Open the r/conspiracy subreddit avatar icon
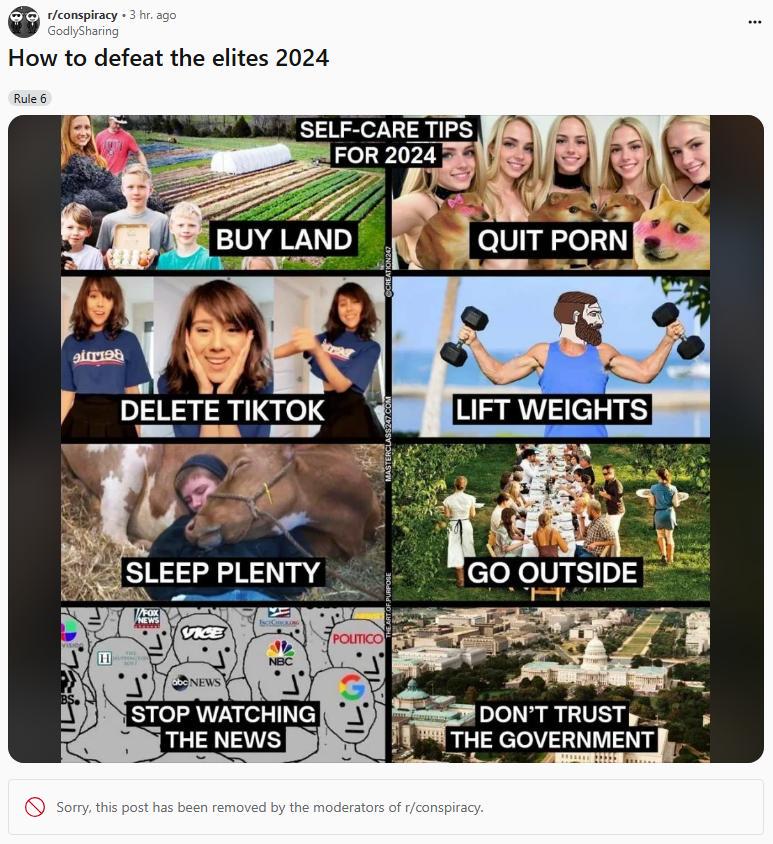 tap(24, 22)
